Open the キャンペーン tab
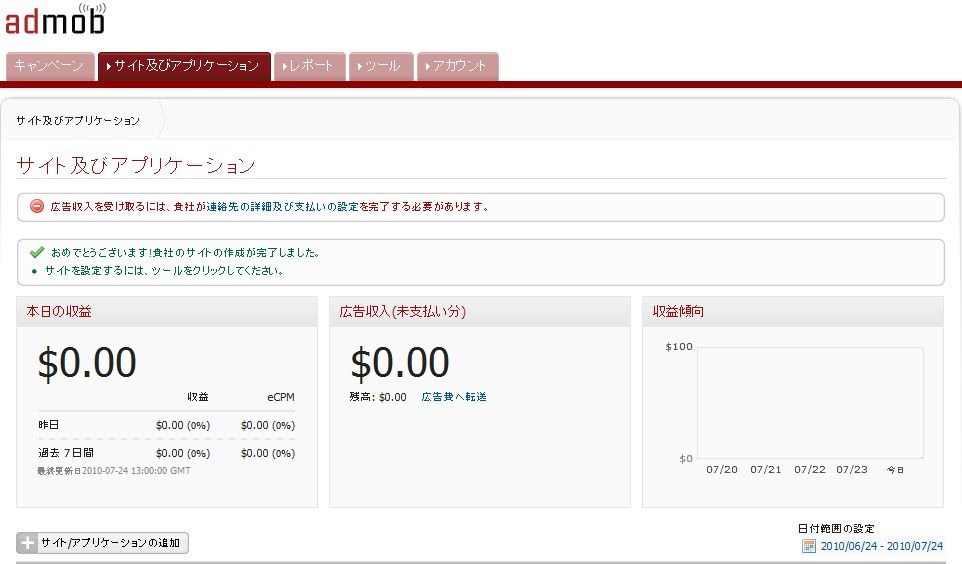 (50, 66)
